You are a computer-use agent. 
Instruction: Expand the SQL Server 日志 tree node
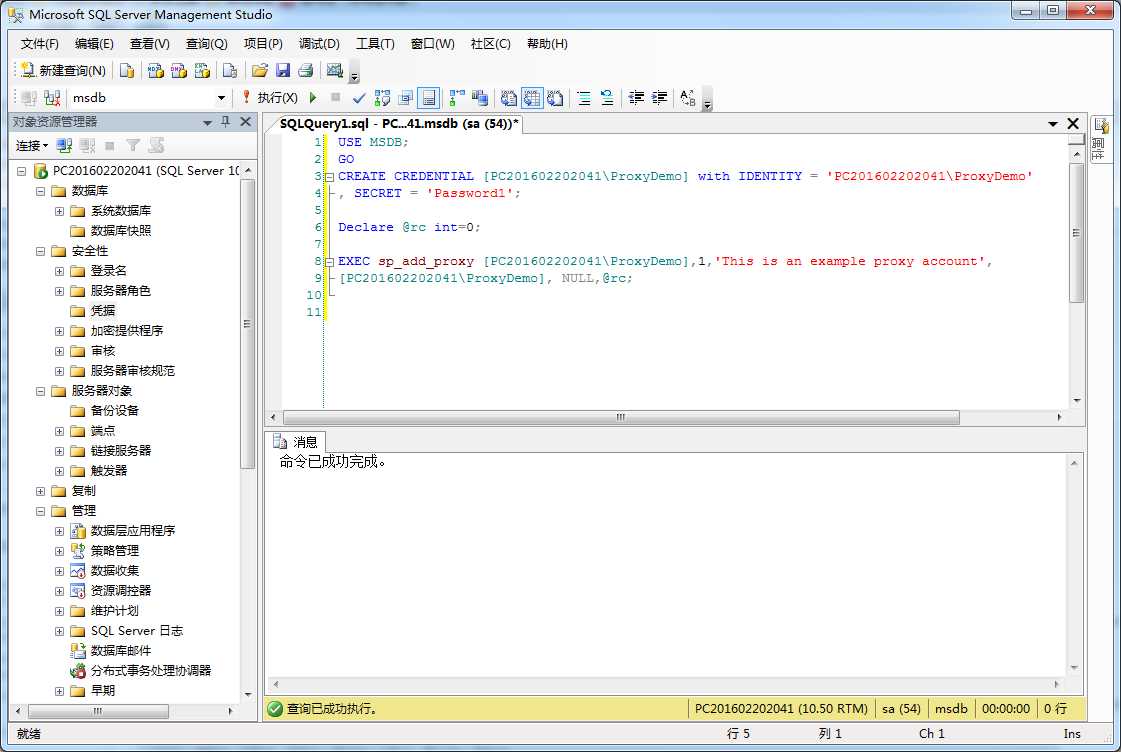60,632
